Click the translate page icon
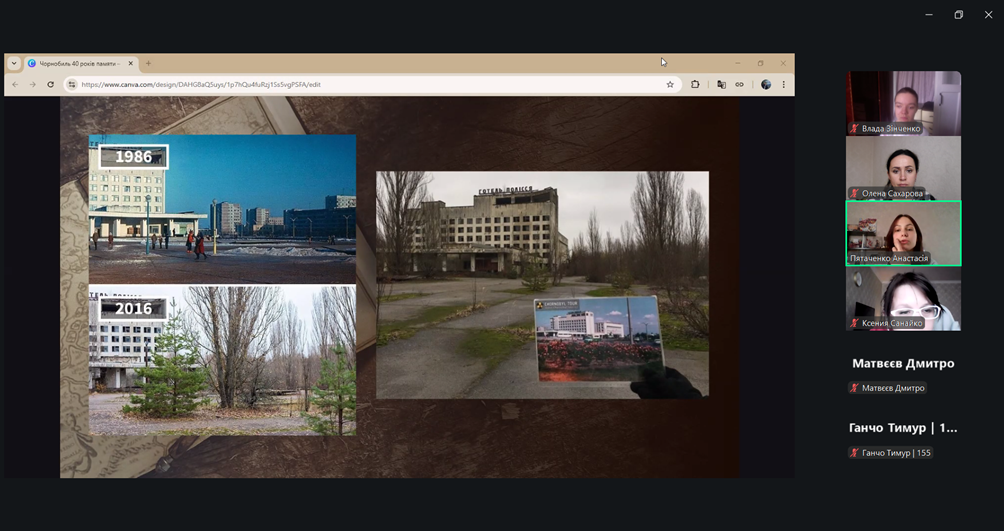 [x=721, y=85]
